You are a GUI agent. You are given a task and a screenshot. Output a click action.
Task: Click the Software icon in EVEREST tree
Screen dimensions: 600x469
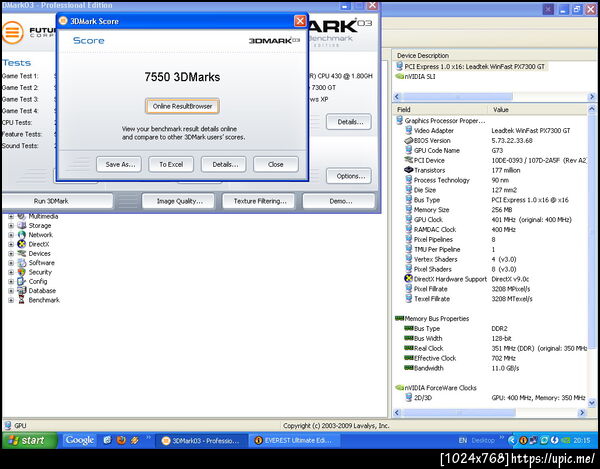[22, 263]
